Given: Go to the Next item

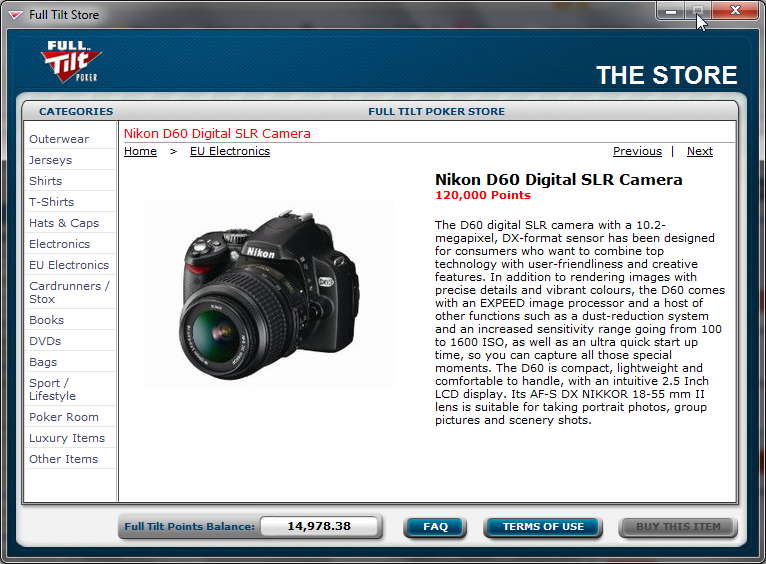Looking at the screenshot, I should pyautogui.click(x=700, y=151).
